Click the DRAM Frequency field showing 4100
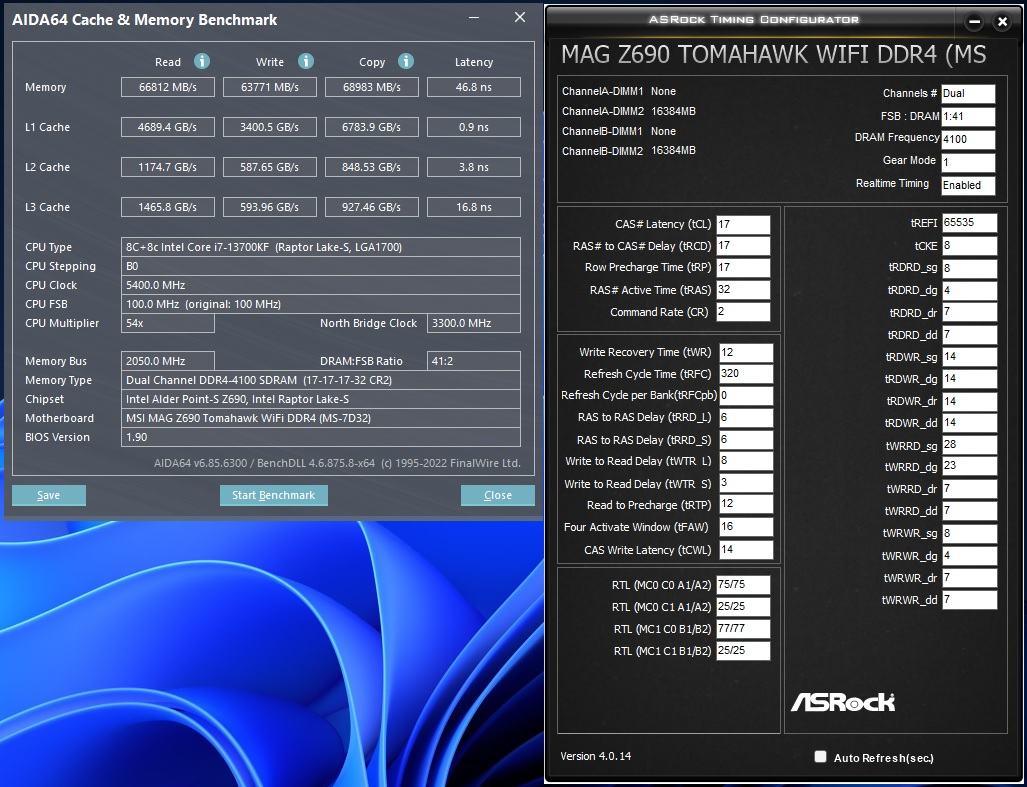 [x=968, y=139]
